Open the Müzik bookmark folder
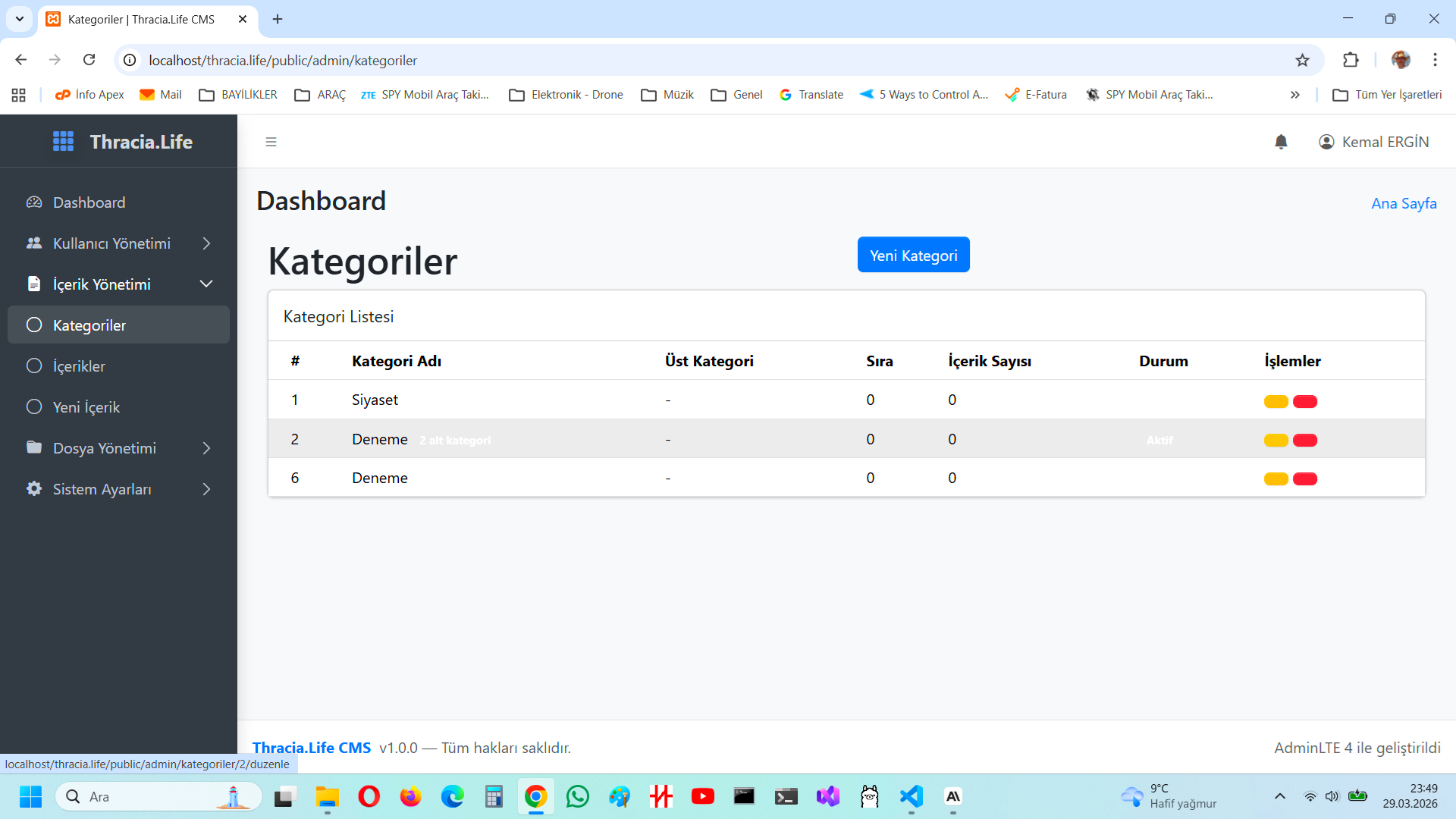This screenshot has height=819, width=1456. pos(667,95)
